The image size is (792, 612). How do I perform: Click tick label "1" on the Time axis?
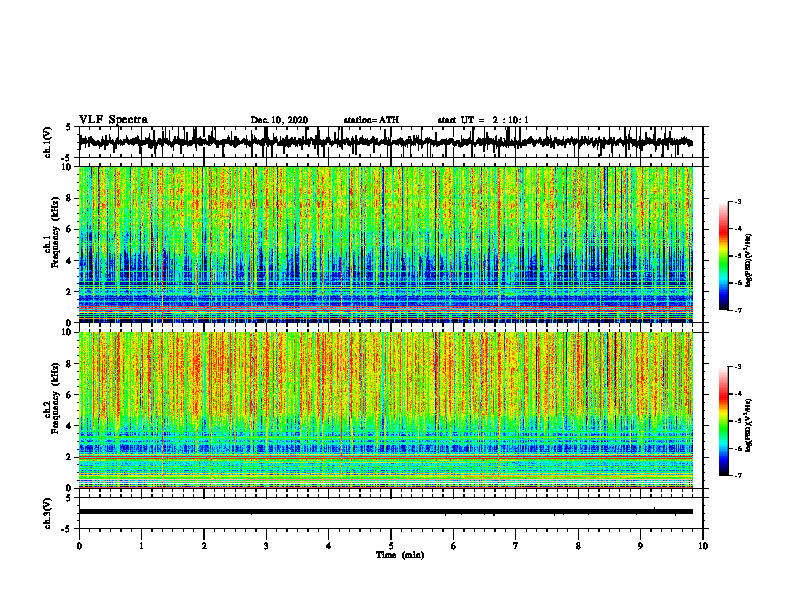click(141, 546)
